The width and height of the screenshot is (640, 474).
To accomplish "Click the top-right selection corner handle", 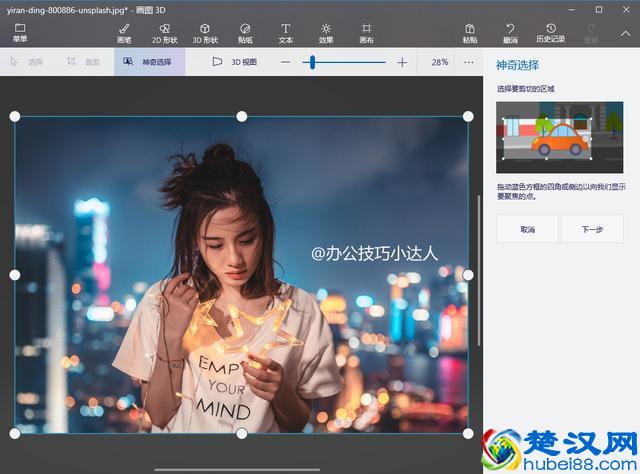I will tap(468, 117).
